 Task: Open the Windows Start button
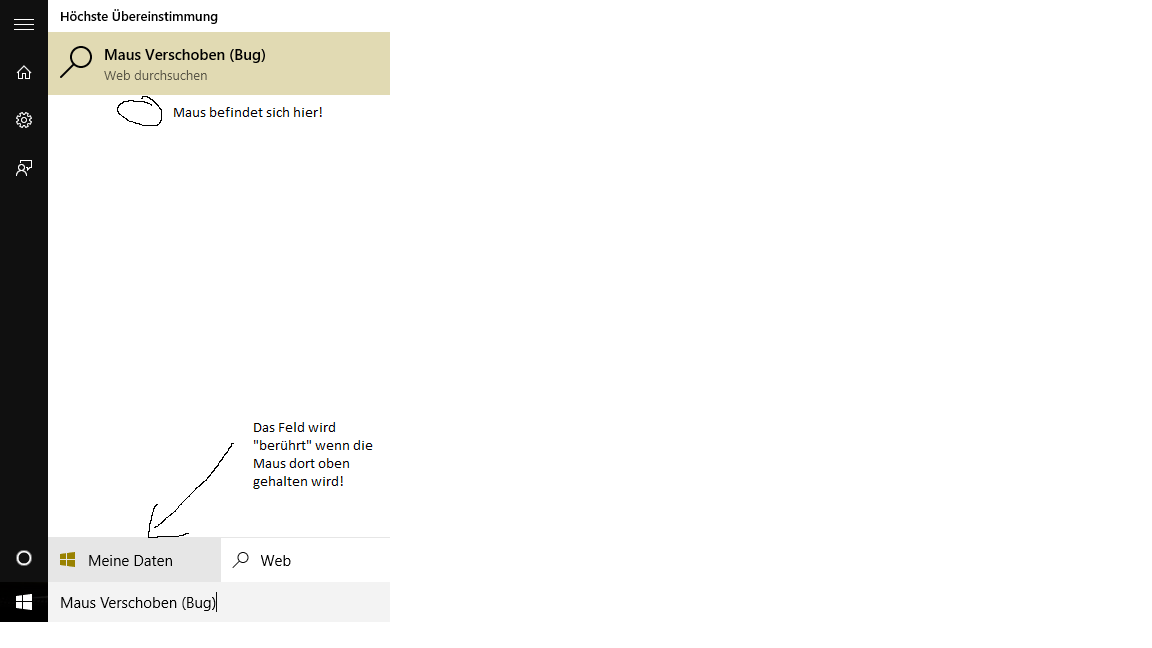pyautogui.click(x=24, y=602)
